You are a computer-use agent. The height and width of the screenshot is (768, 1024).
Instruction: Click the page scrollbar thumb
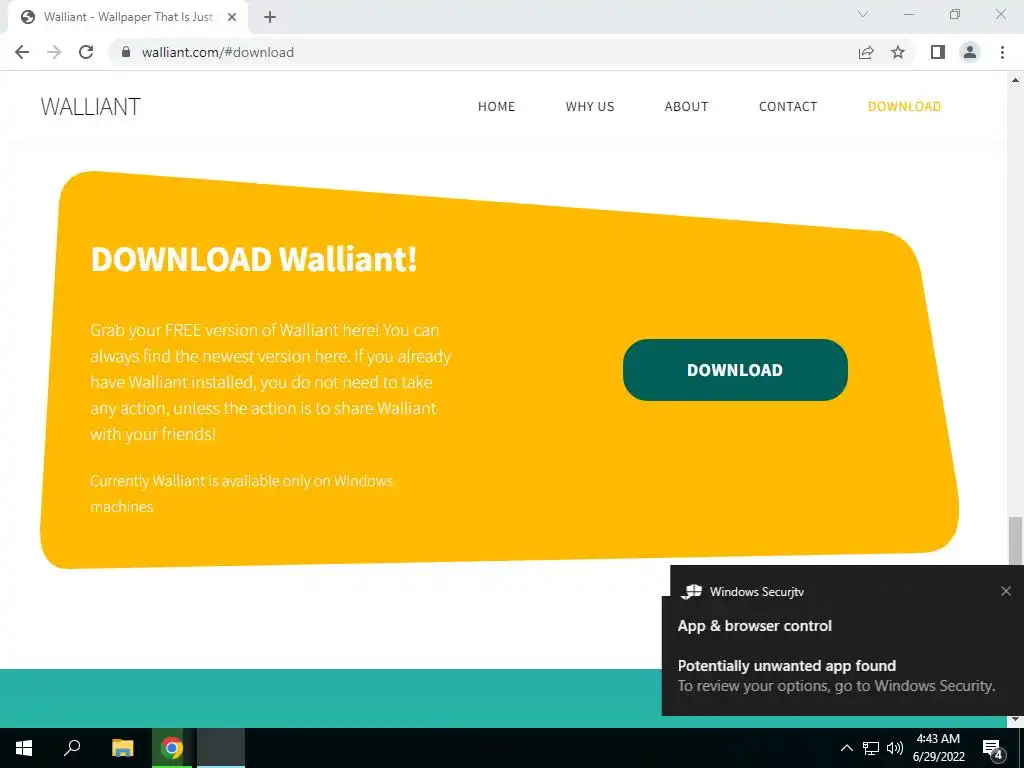(1015, 540)
